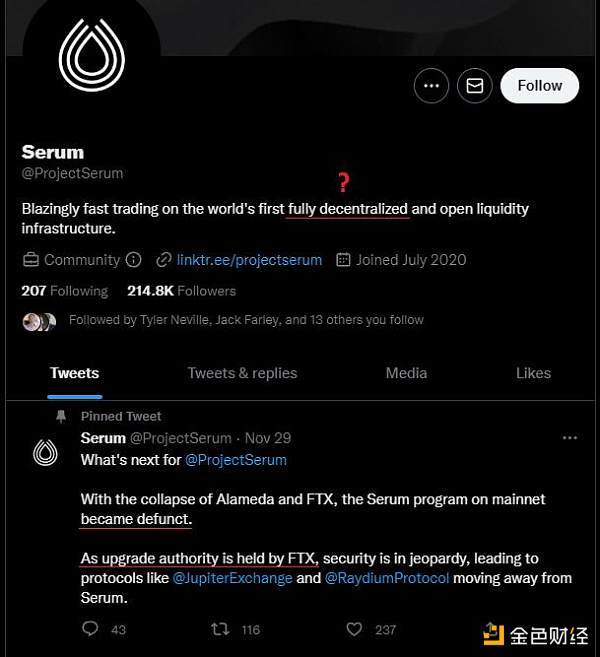
Task: Click the @RaydiumProtocol mention
Action: pos(387,578)
